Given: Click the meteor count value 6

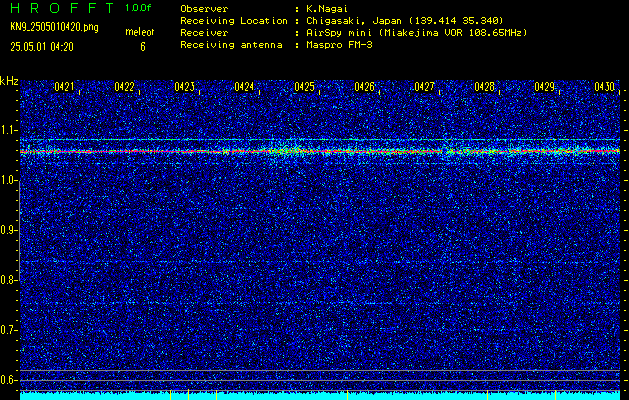Looking at the screenshot, I should [x=143, y=47].
